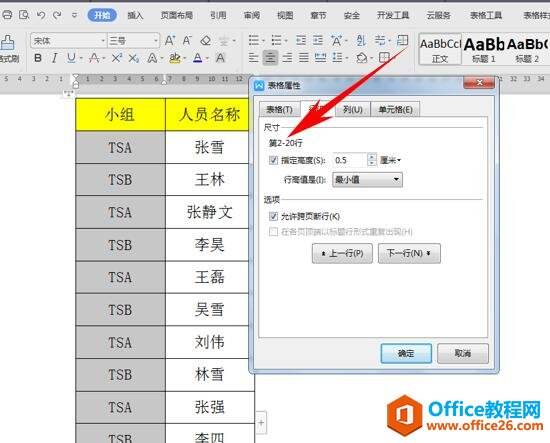This screenshot has width=550, height=443.
Task: Click the distributed alignment icon
Action: (320, 58)
